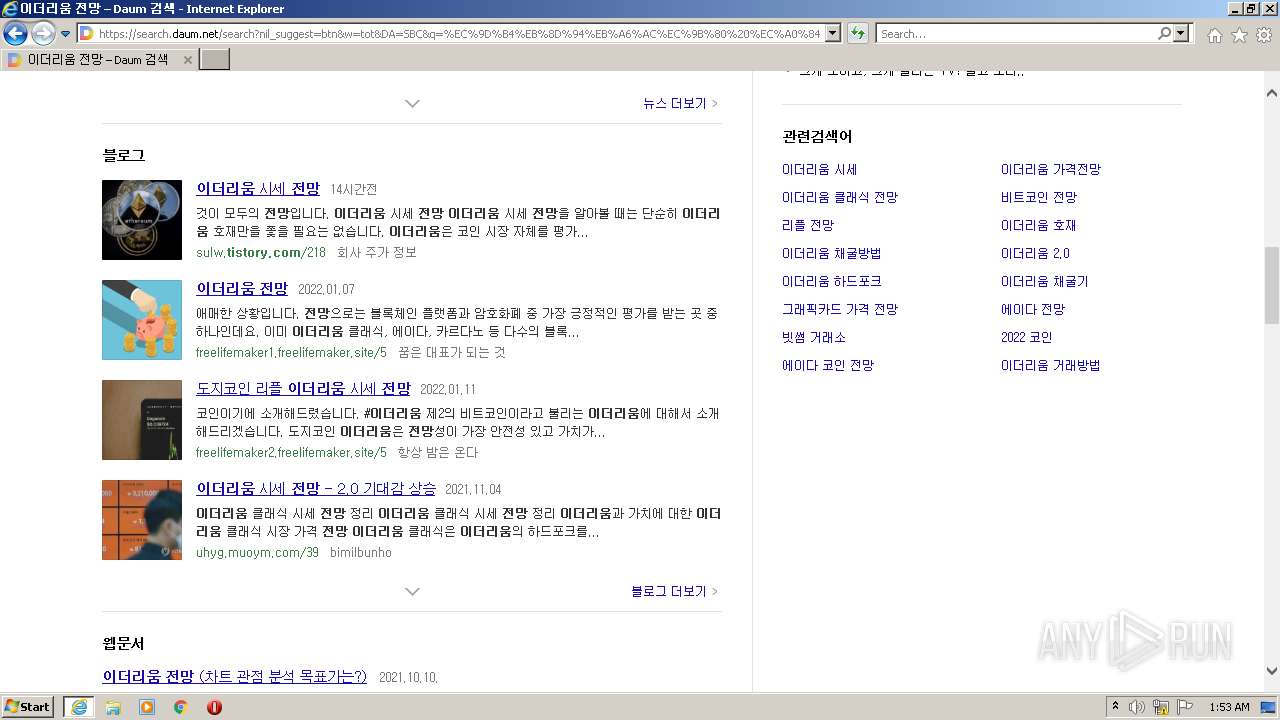Click related search 이더리움 2.0
Screen dimensions: 1280x720
click(1035, 254)
